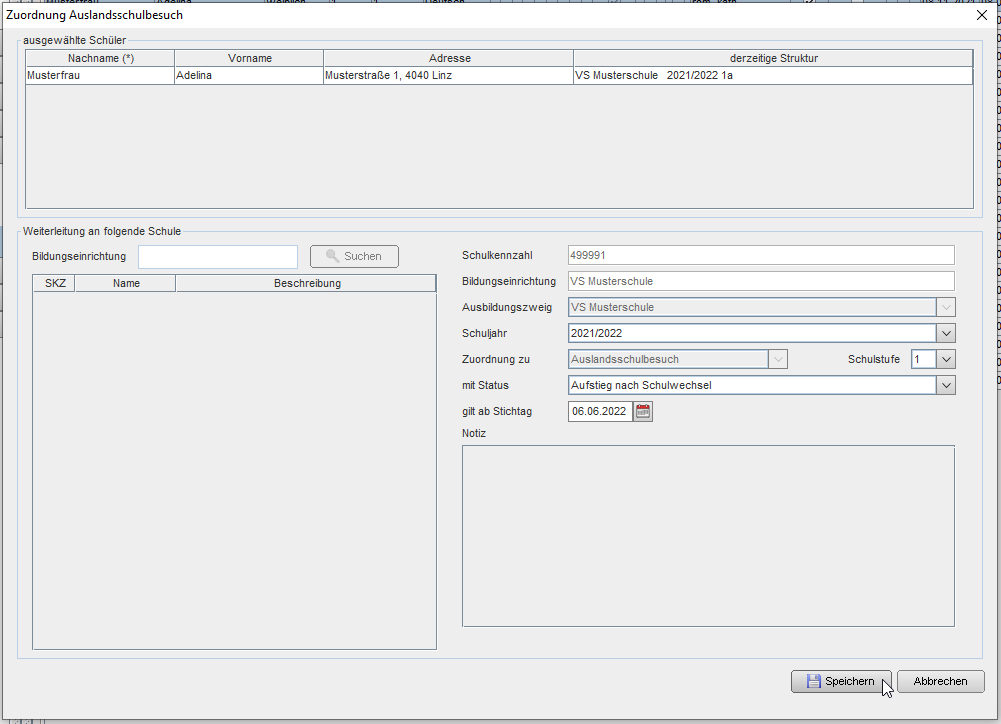
Task: Click the derzeitige Struktur column header
Action: [773, 58]
